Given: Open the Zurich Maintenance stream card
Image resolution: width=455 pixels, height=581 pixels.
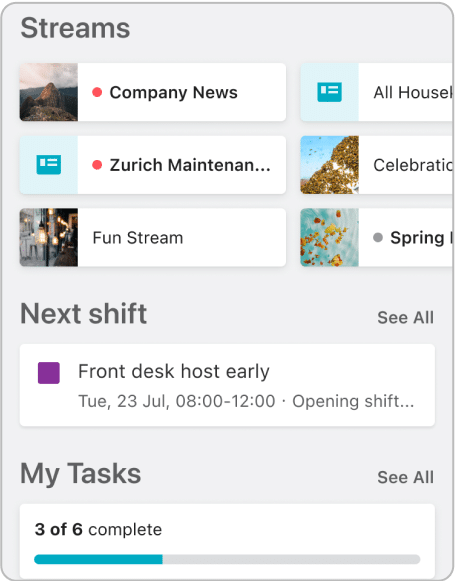Looking at the screenshot, I should [x=153, y=165].
